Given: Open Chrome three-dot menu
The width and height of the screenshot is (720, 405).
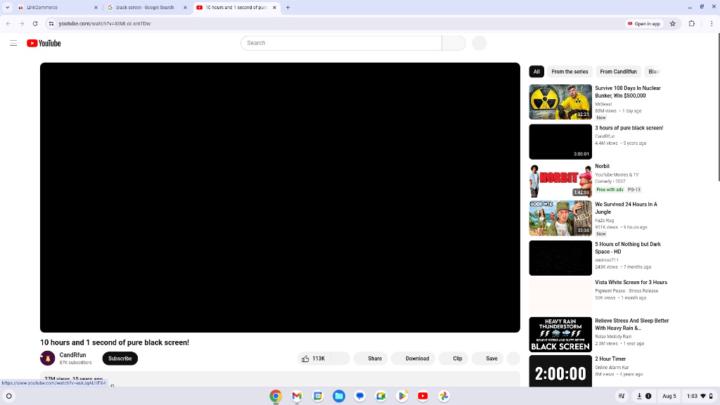Looking at the screenshot, I should (709, 23).
